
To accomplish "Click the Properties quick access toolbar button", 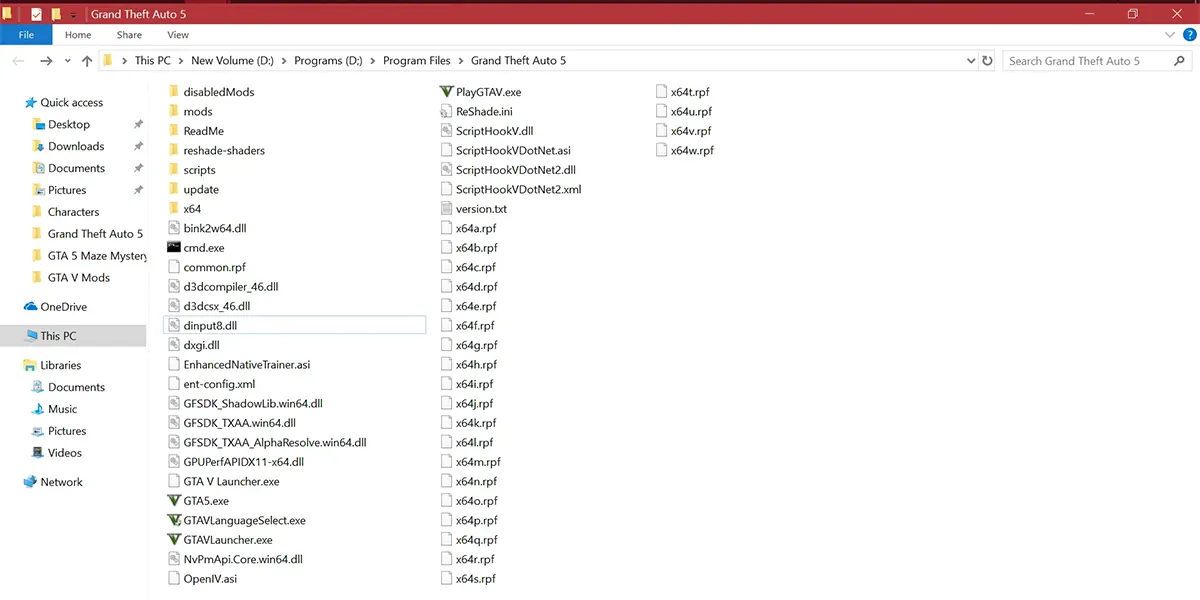I will 36,15.
